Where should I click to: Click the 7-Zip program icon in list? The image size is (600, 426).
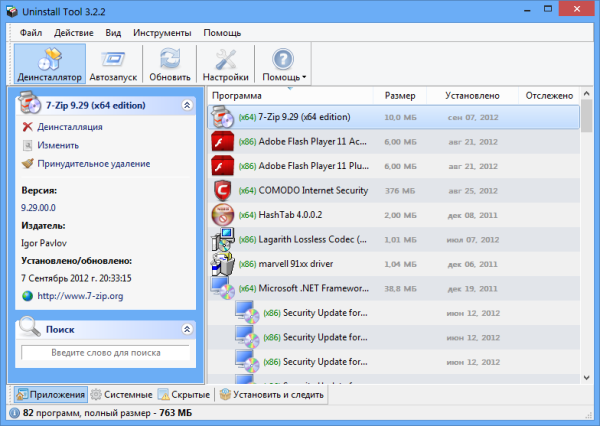pyautogui.click(x=222, y=117)
